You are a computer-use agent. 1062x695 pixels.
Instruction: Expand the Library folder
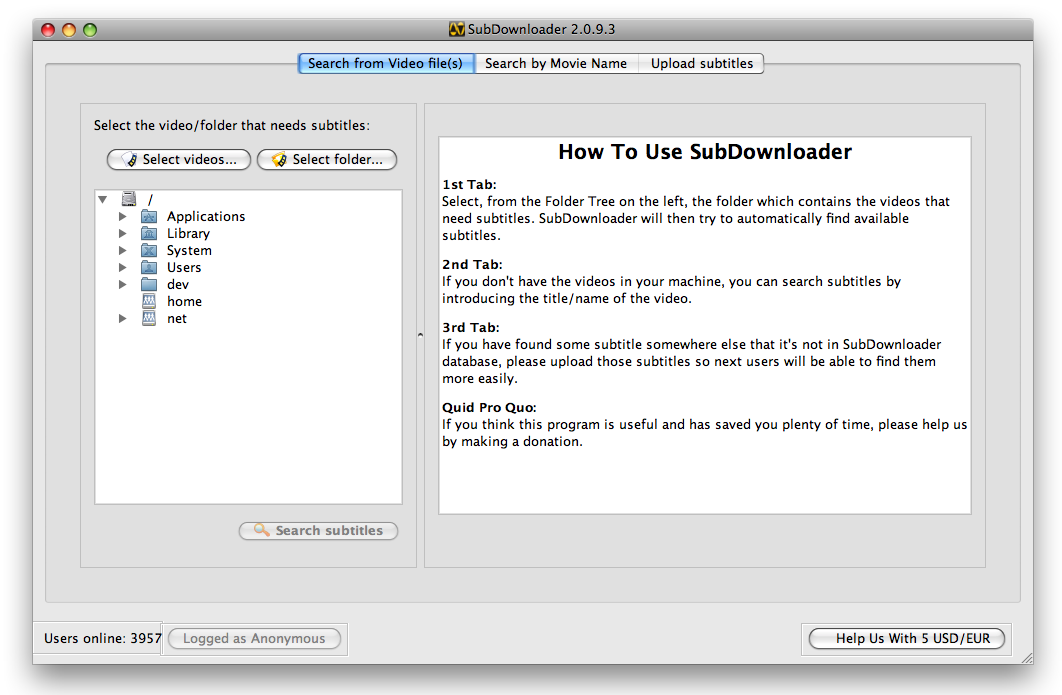click(123, 234)
